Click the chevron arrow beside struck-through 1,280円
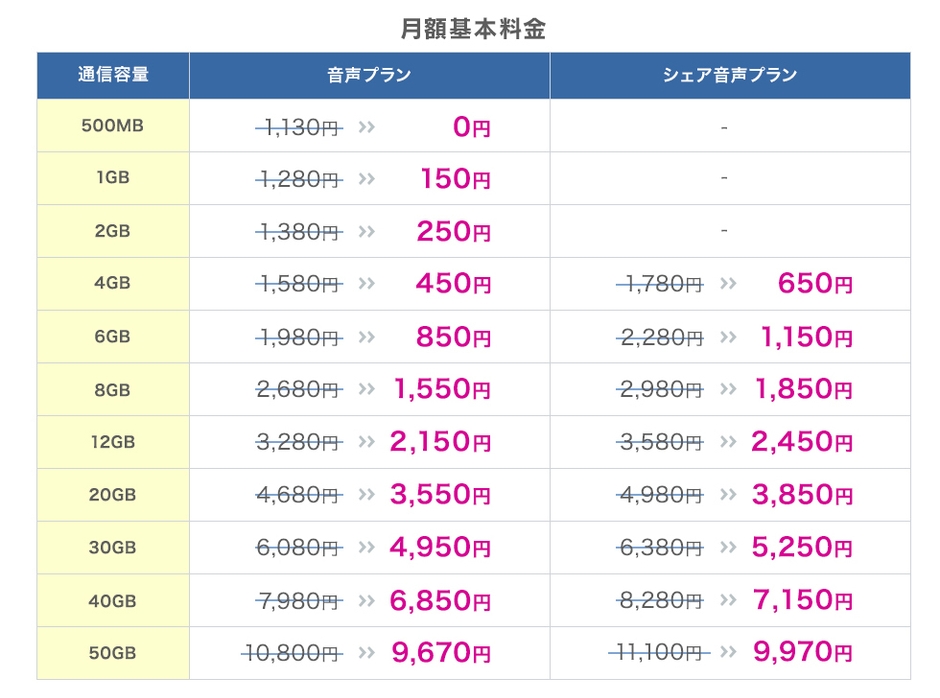The height and width of the screenshot is (698, 940). click(x=366, y=179)
